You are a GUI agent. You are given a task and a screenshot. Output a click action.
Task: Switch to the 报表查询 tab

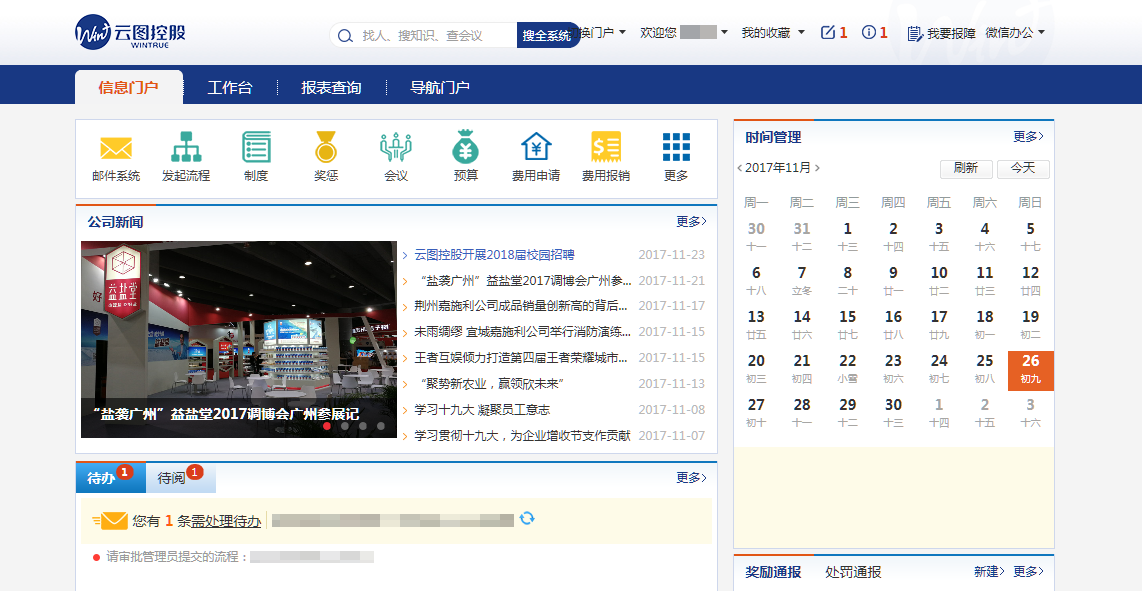pyautogui.click(x=331, y=88)
